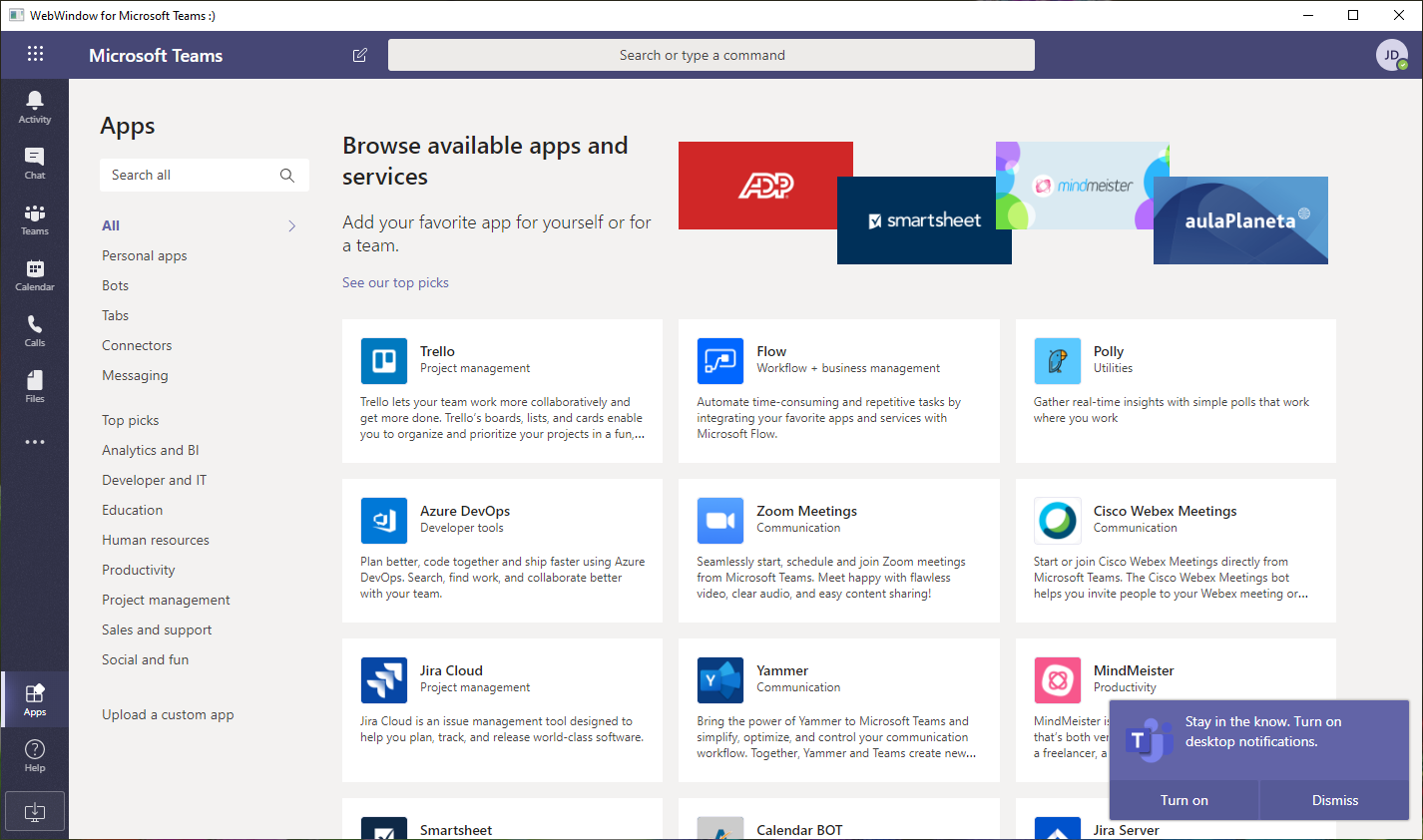This screenshot has width=1423, height=840.
Task: Dismiss the notifications prompt
Action: pyautogui.click(x=1335, y=800)
